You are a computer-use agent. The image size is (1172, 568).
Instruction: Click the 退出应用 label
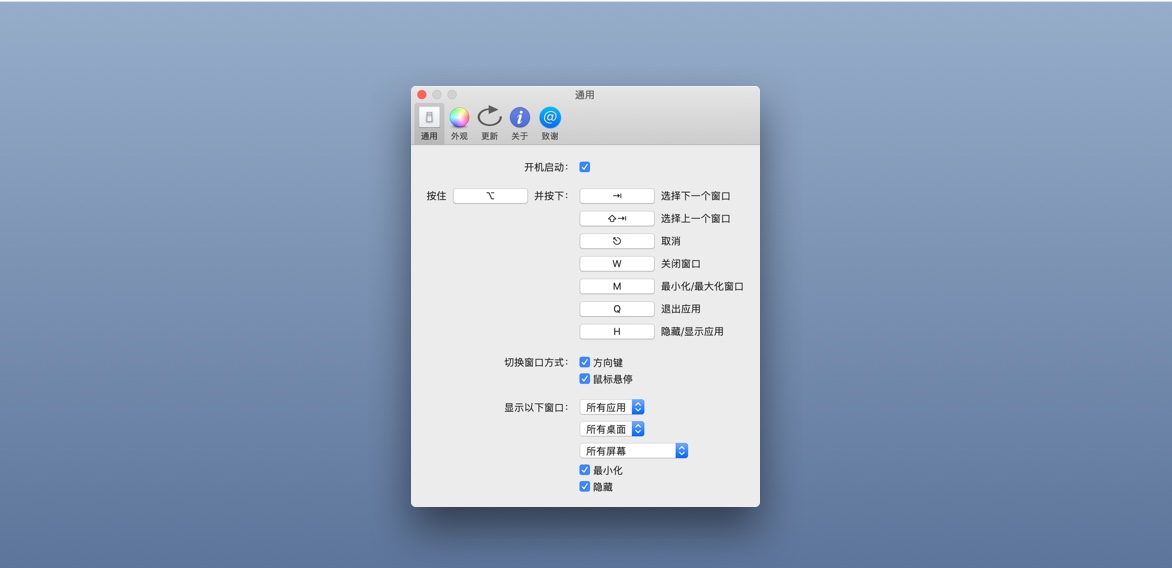coord(680,309)
